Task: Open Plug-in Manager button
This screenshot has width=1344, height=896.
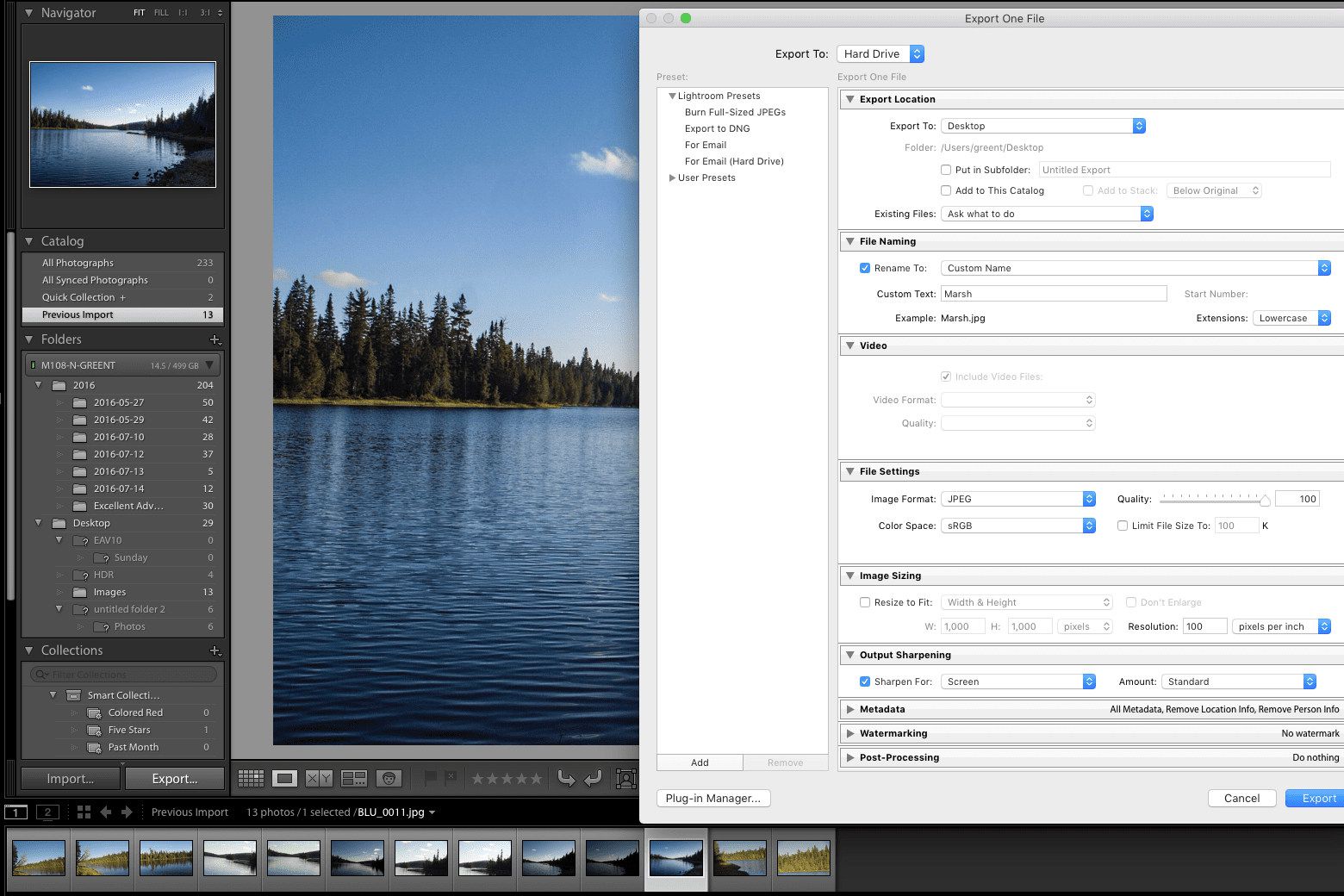Action: 713,798
